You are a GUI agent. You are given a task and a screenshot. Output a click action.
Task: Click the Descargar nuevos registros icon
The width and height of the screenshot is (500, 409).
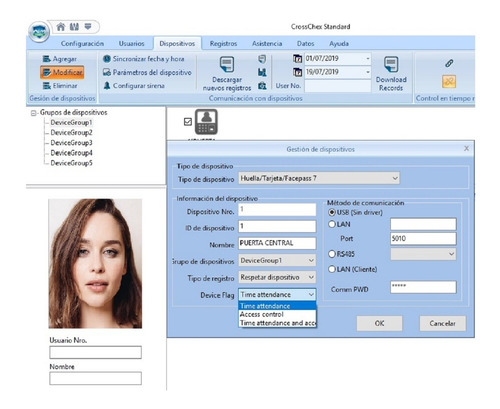[227, 64]
